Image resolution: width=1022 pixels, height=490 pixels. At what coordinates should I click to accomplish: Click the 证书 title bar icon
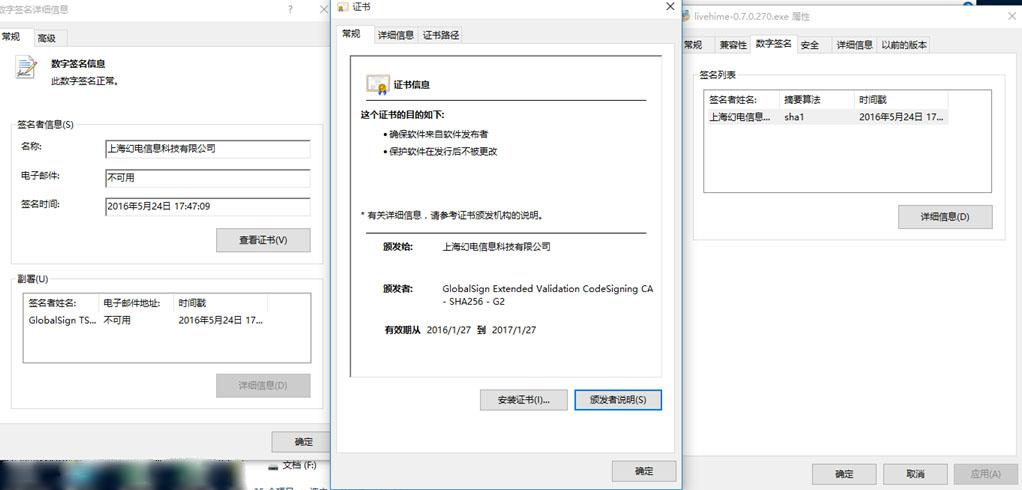click(x=343, y=7)
